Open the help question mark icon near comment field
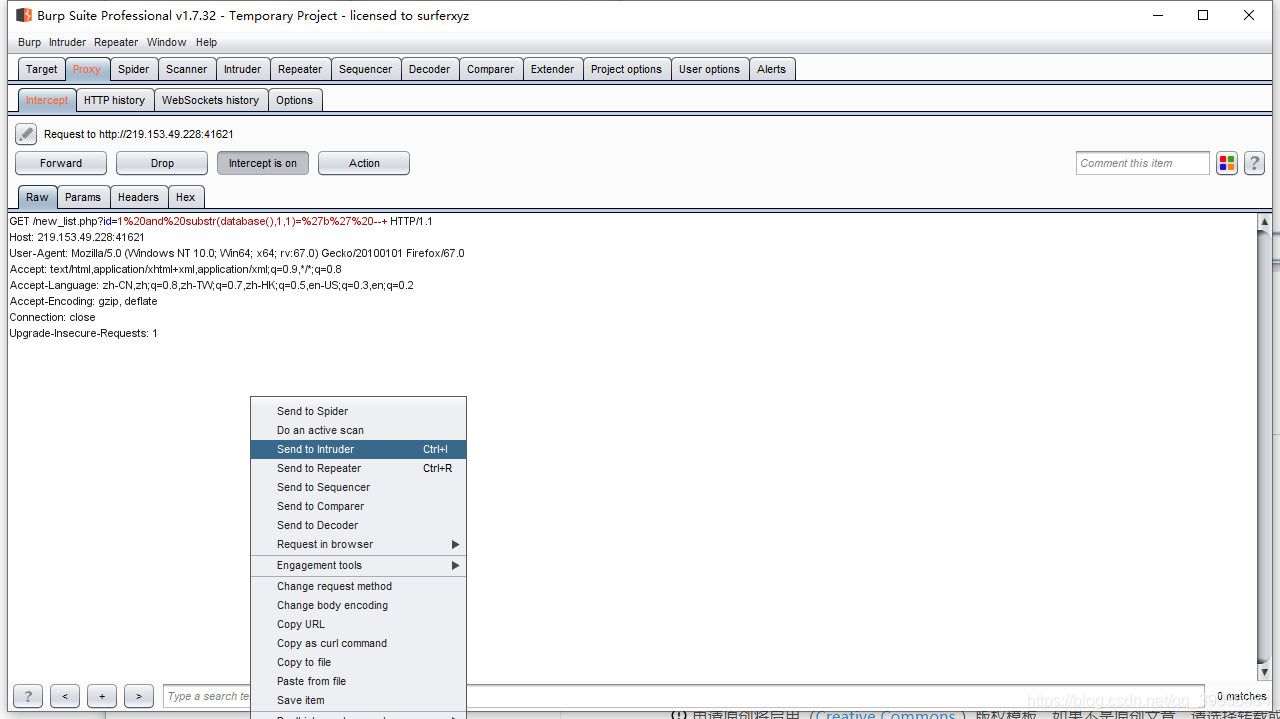 1254,163
